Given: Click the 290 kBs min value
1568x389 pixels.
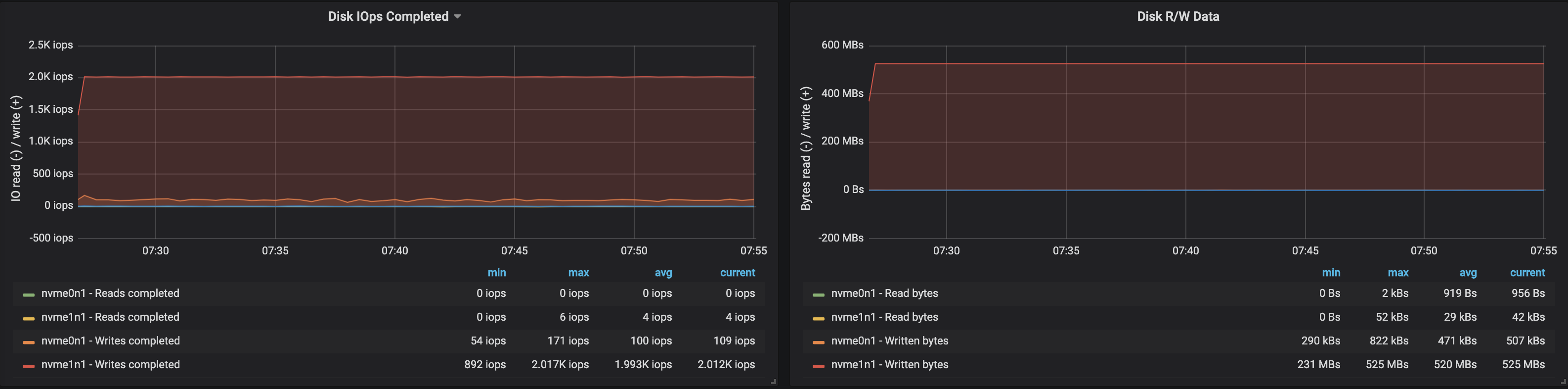Looking at the screenshot, I should 1321,341.
